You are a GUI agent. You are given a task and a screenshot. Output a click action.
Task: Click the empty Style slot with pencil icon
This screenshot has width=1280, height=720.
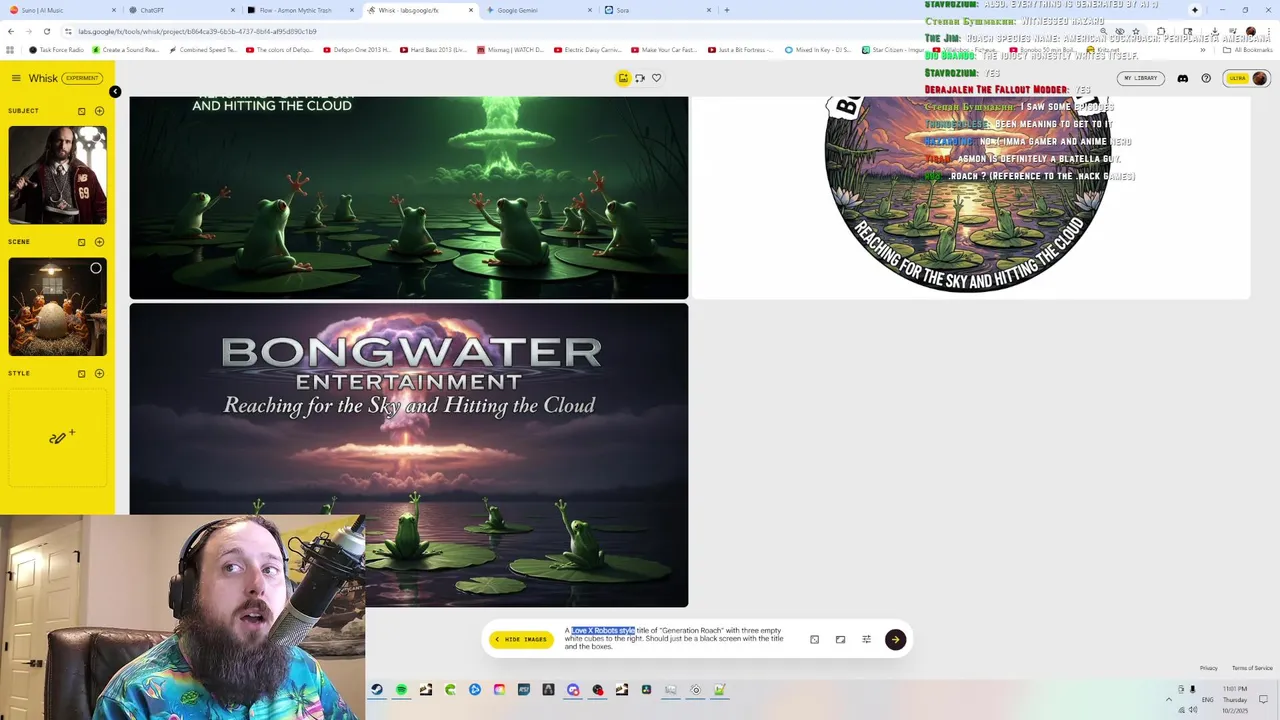[x=58, y=437]
